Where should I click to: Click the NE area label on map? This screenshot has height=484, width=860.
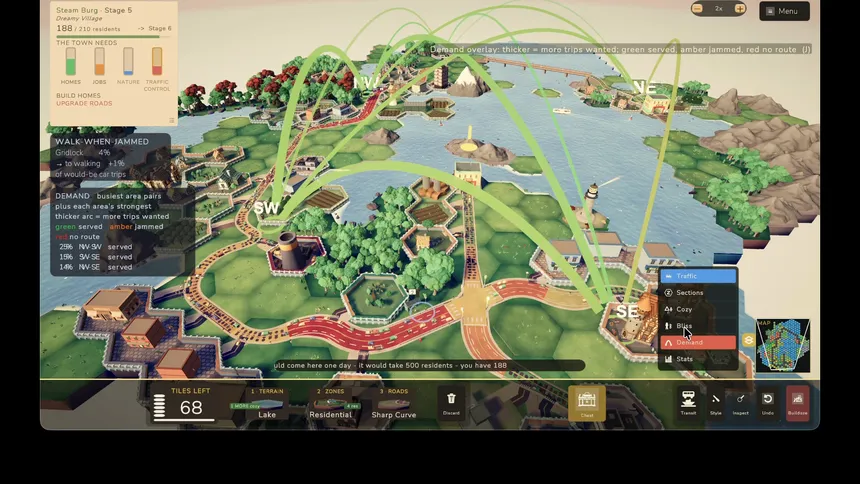point(644,88)
